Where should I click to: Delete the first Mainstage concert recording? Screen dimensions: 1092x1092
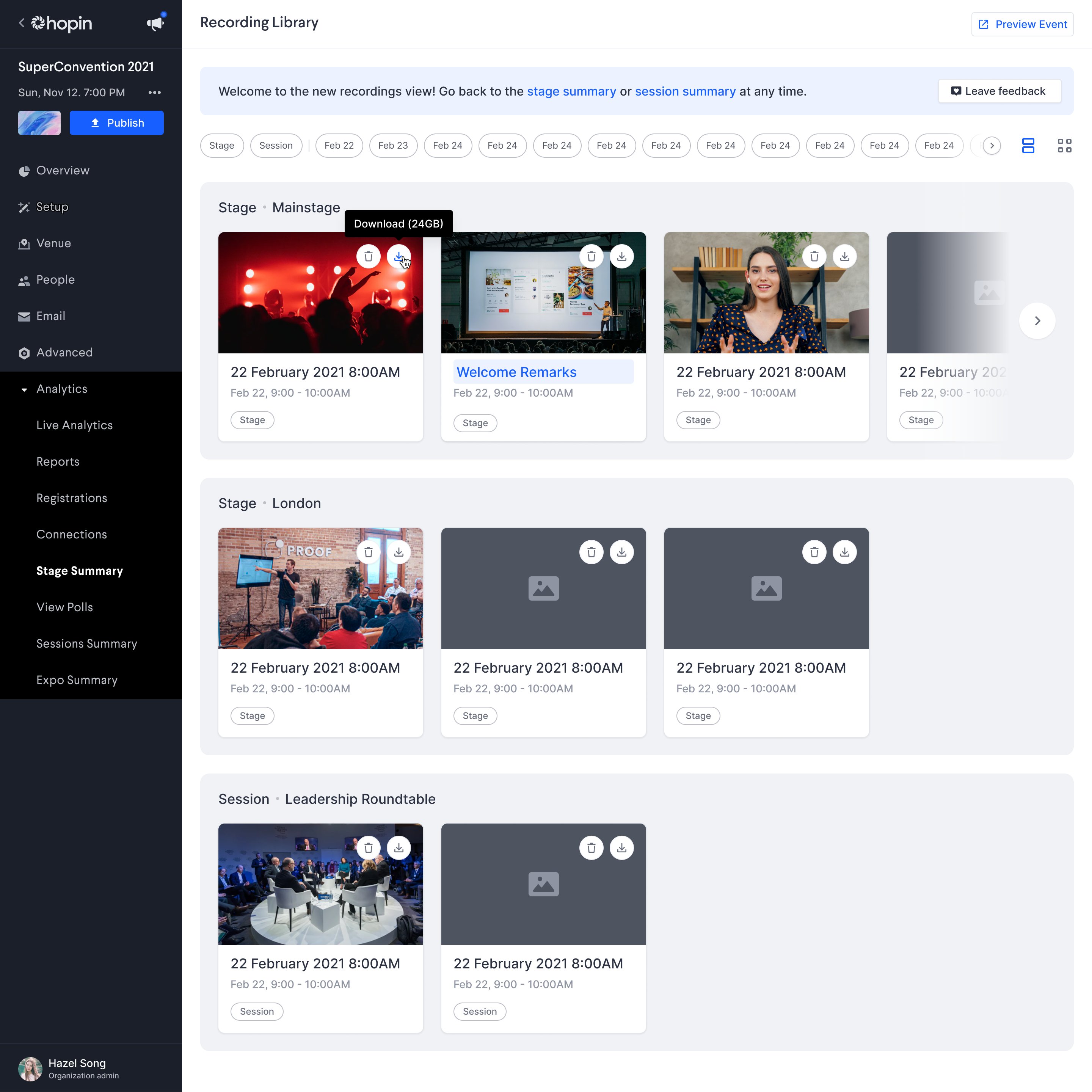pos(369,257)
